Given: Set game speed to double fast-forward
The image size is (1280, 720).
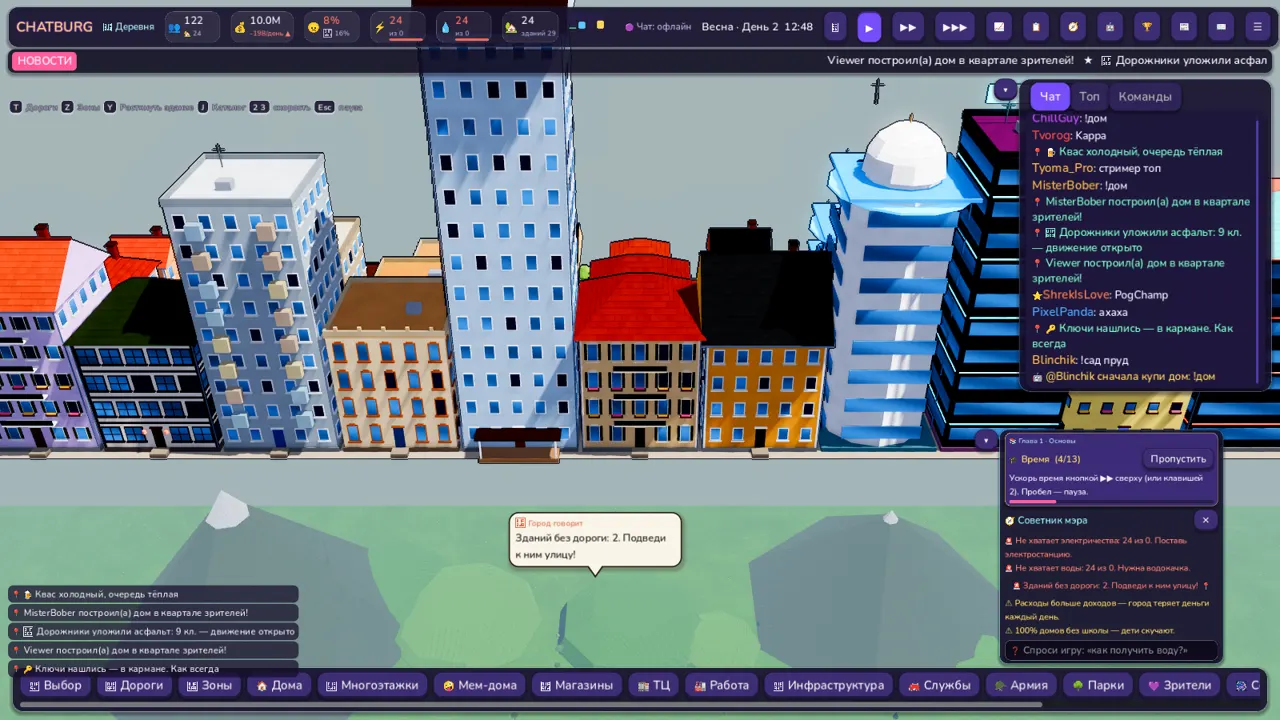Looking at the screenshot, I should (908, 27).
